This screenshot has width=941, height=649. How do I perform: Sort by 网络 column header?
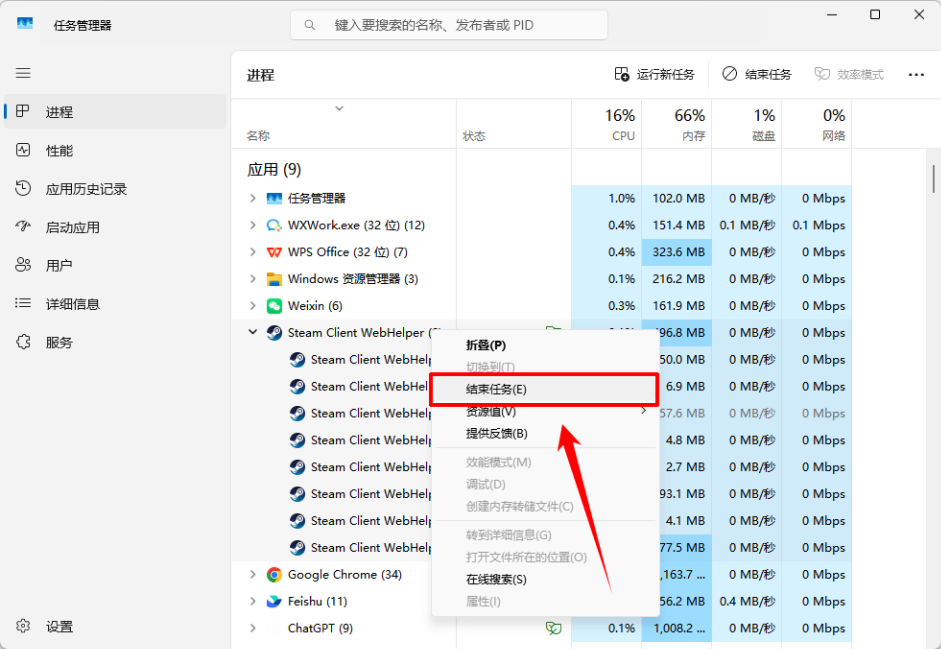click(817, 124)
